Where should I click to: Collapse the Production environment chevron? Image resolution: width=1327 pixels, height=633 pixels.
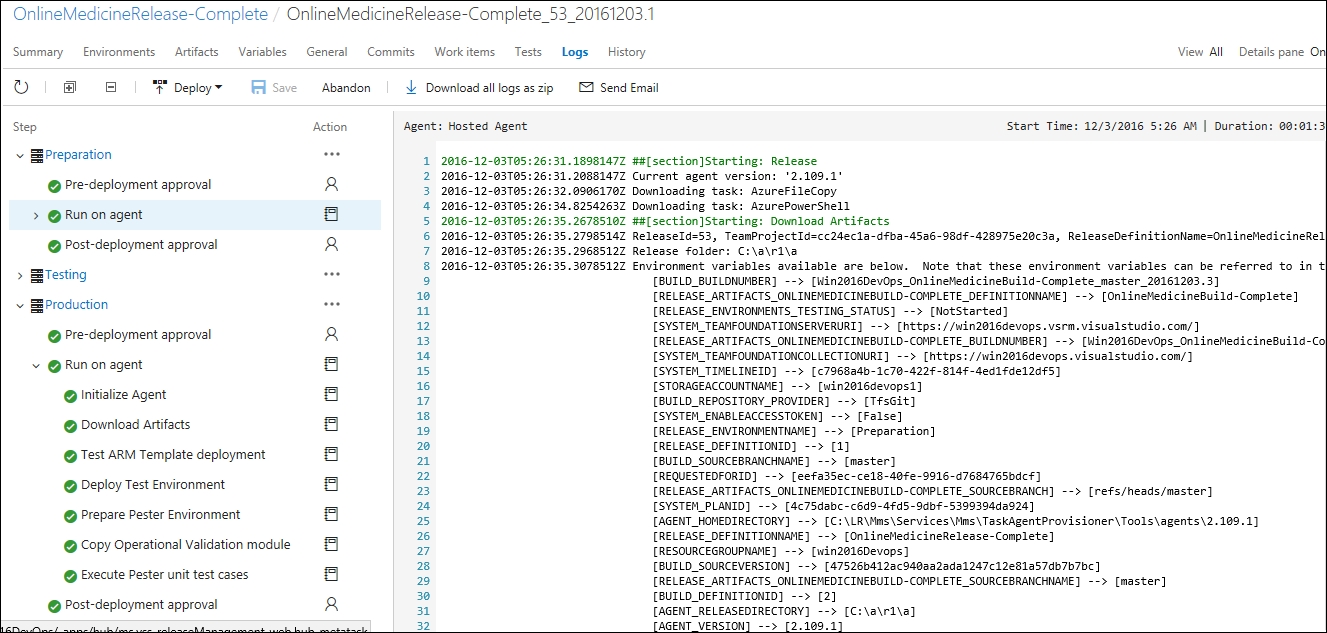tap(20, 305)
